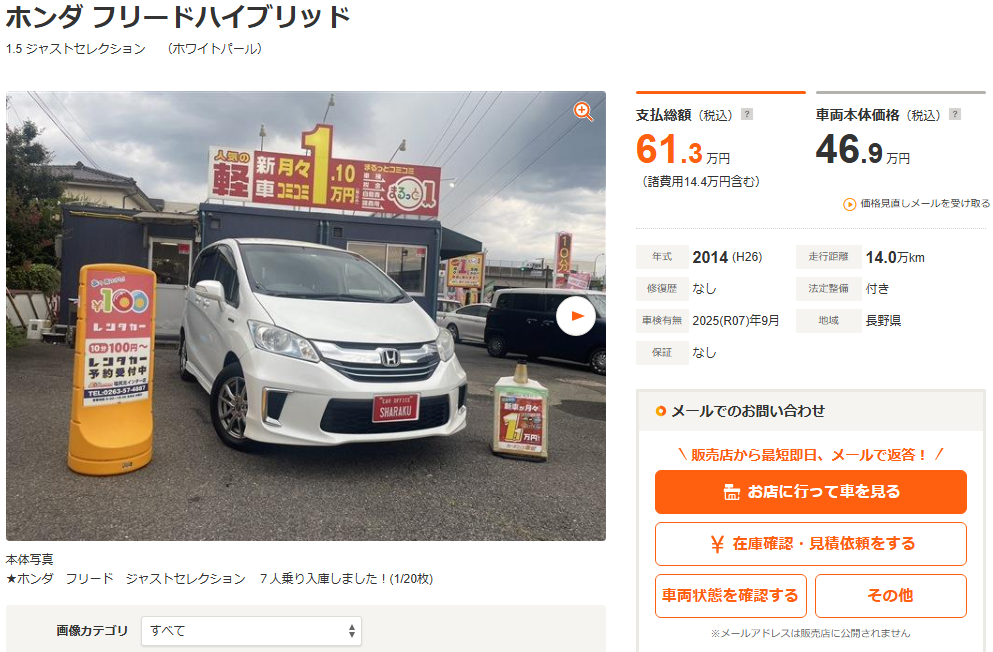This screenshot has width=993, height=652.
Task: Open help icon next to 支払総額
Action: click(747, 114)
